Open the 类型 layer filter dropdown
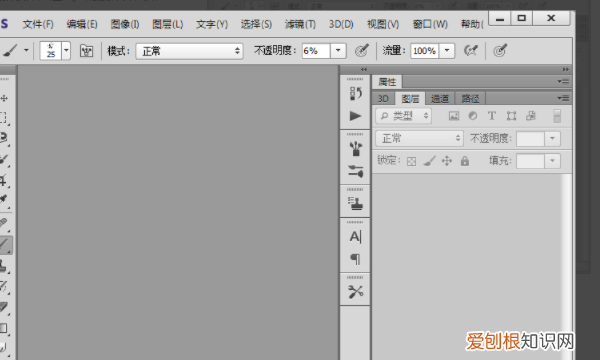This screenshot has width=600, height=360. tap(404, 116)
